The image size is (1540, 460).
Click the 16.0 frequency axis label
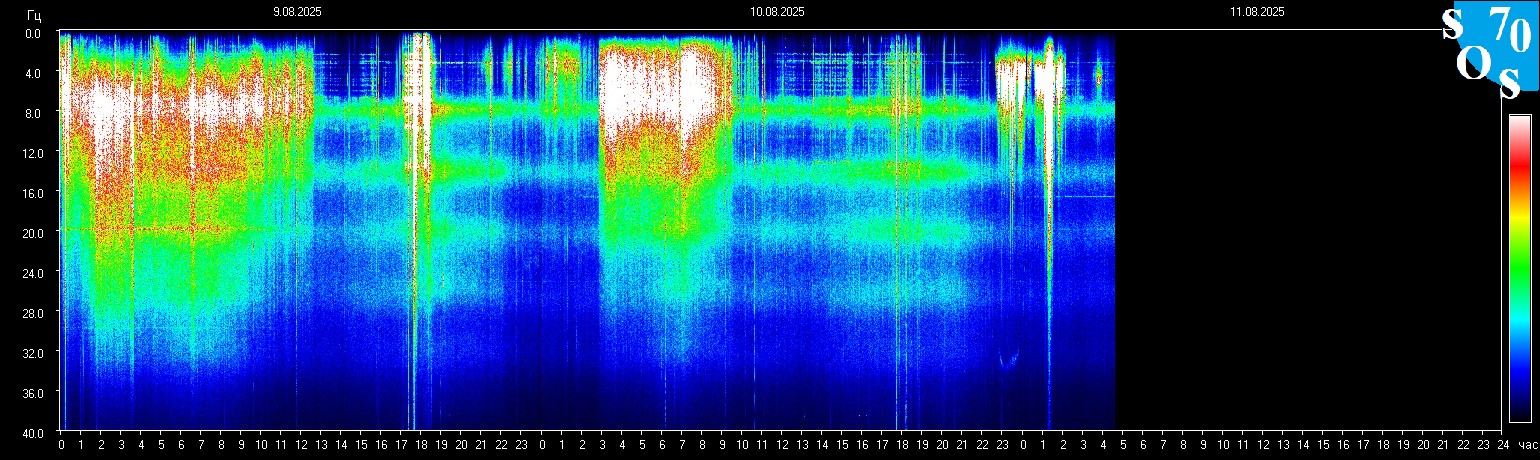31,192
